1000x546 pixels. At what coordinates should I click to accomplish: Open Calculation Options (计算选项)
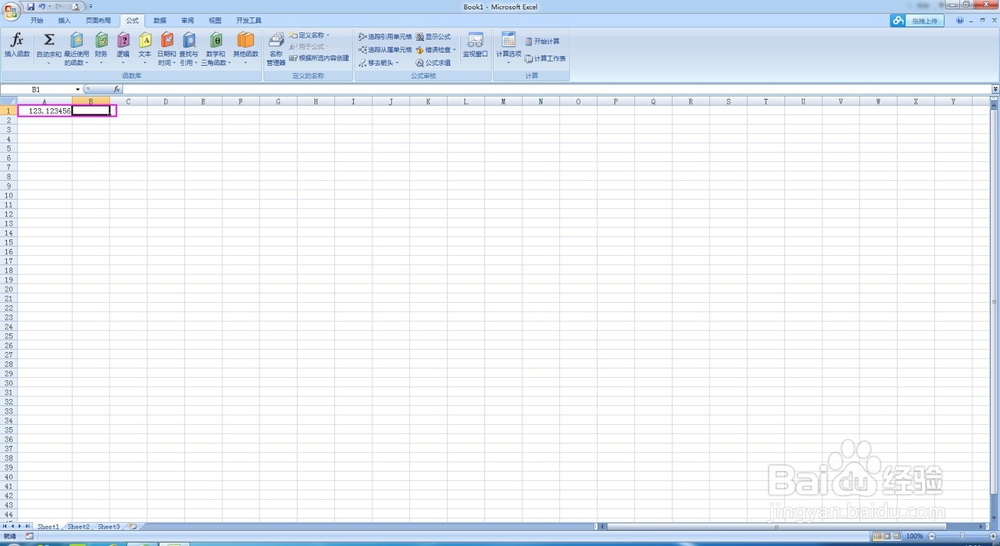(x=508, y=47)
